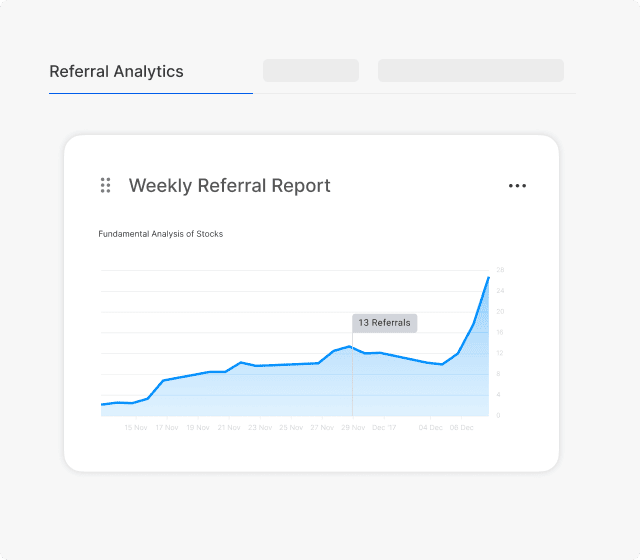Click the 29 Nov date label
The height and width of the screenshot is (560, 640).
click(x=353, y=427)
